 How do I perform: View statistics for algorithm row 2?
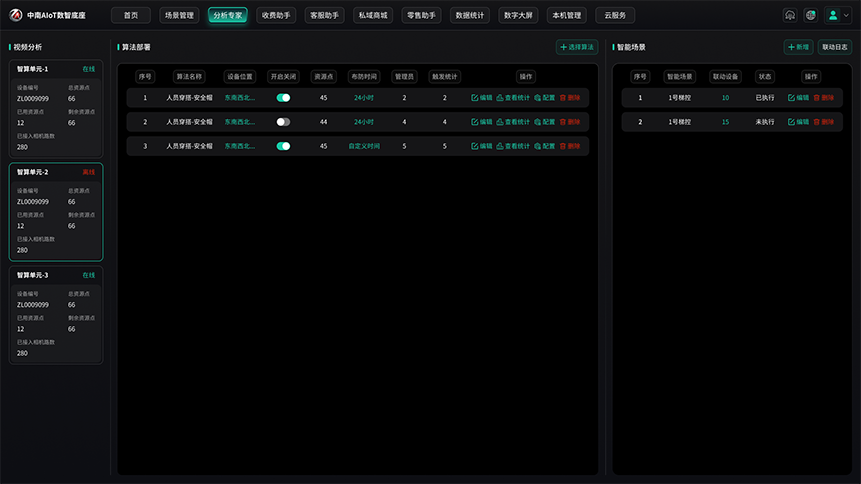(x=513, y=122)
